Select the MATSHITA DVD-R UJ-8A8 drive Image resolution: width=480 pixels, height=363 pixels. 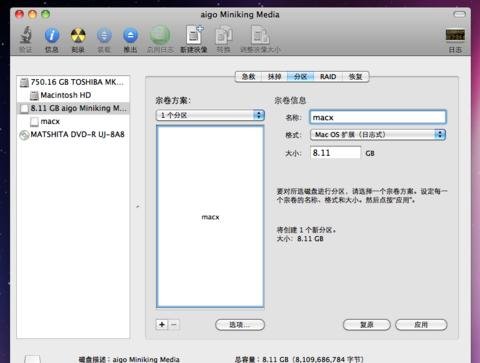click(73, 134)
